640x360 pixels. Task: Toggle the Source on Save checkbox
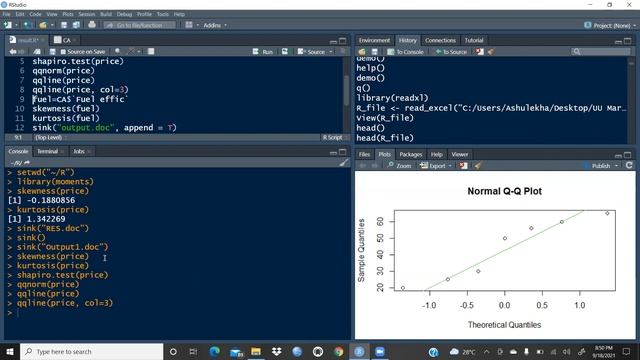[x=63, y=52]
